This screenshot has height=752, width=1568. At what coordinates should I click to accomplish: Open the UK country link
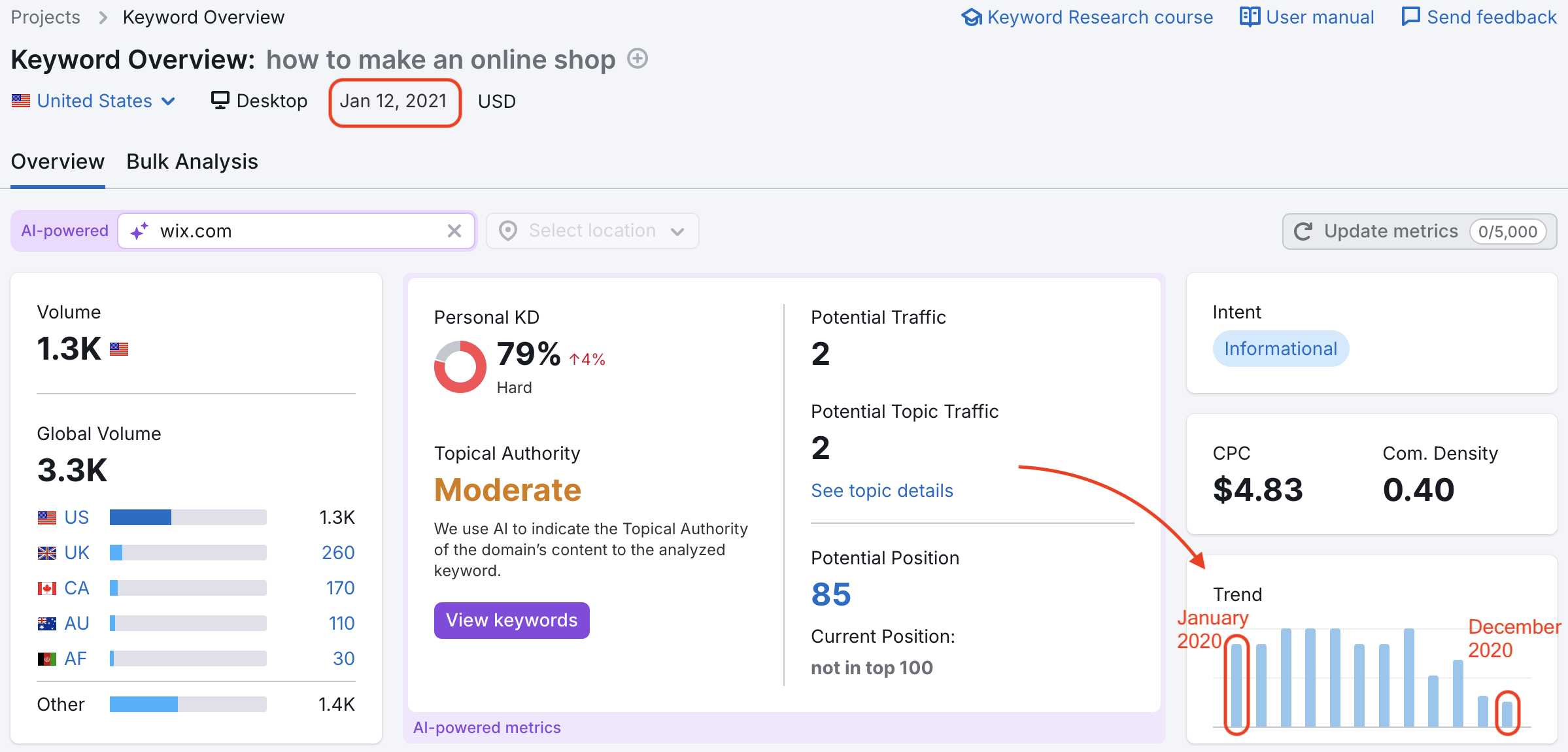[77, 553]
